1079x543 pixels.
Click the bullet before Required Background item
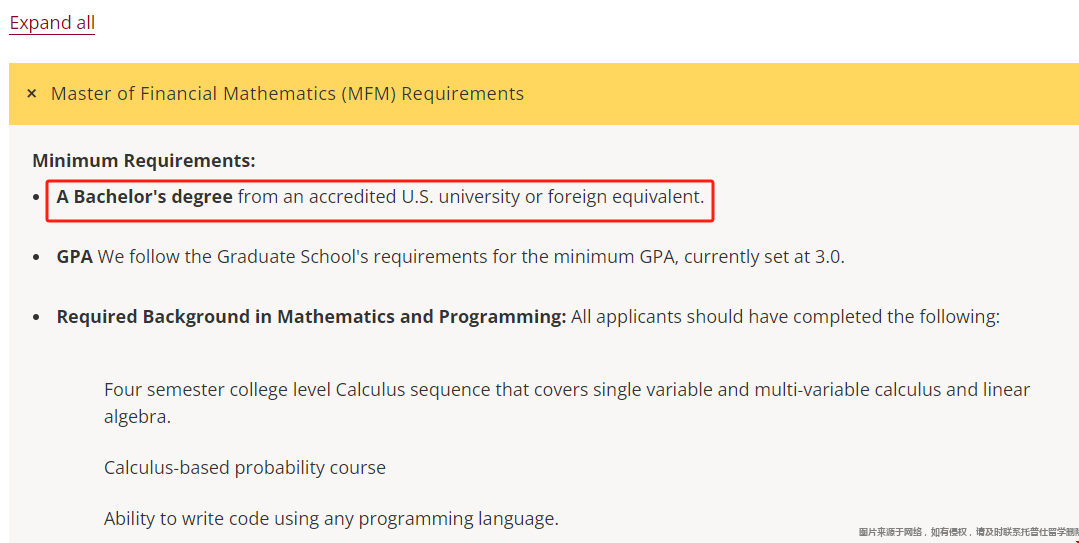36,317
